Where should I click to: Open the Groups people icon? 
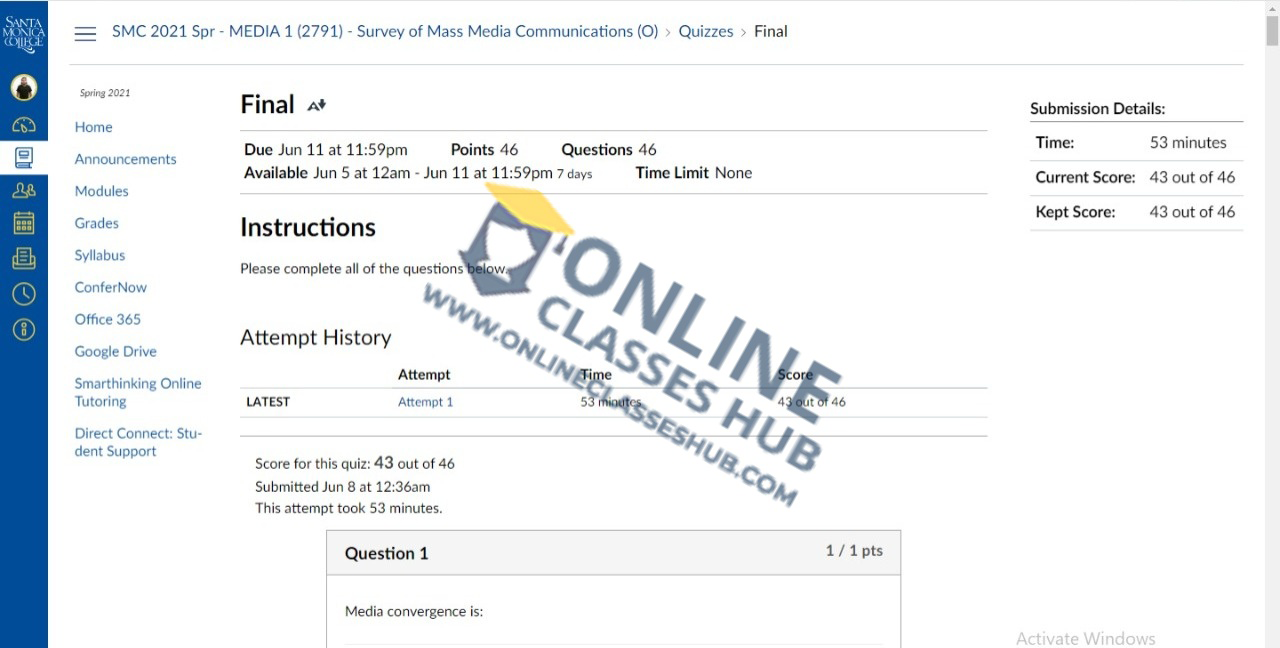point(24,190)
